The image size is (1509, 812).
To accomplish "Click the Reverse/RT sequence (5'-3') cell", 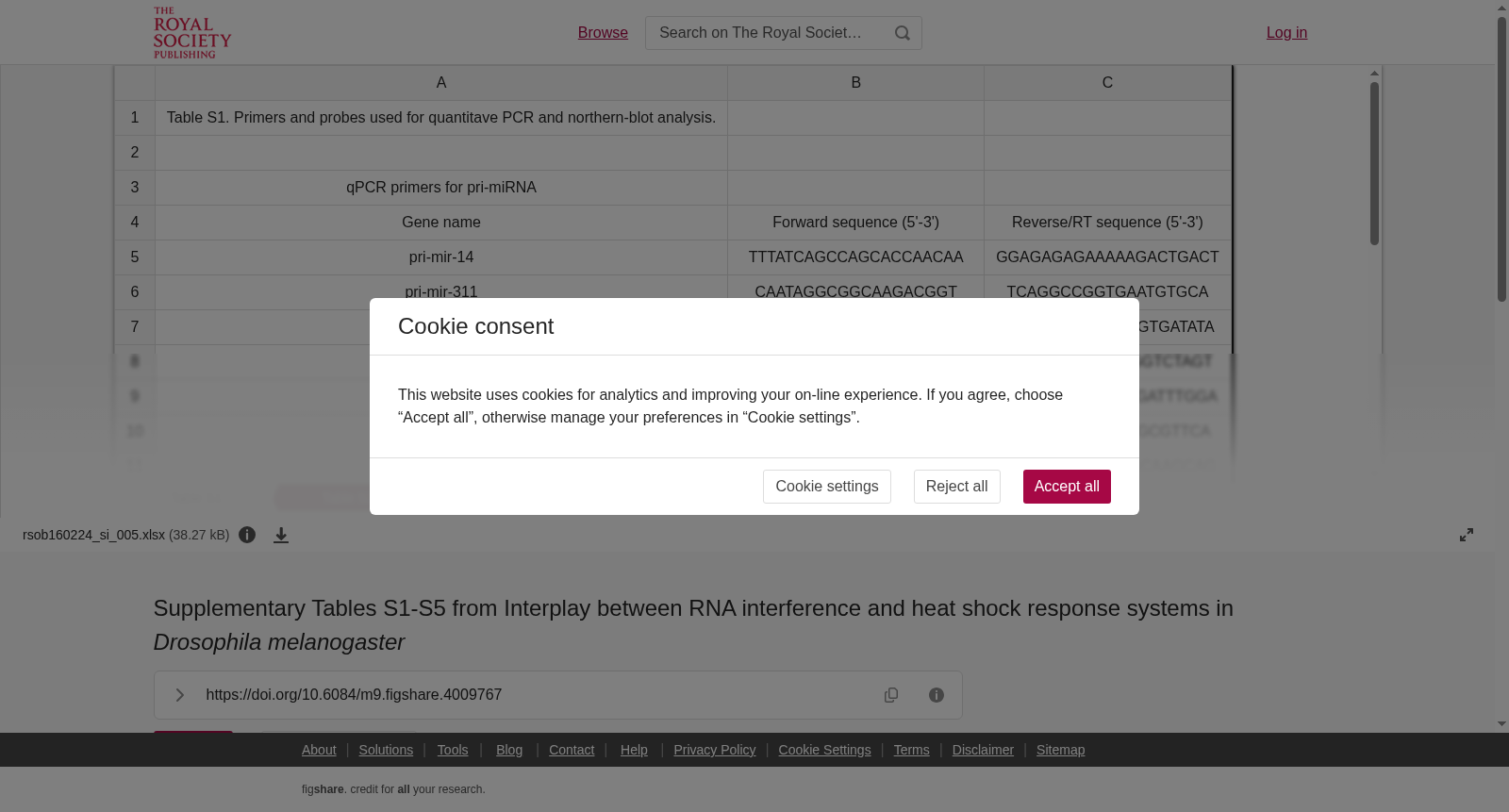I will click(x=1108, y=223).
